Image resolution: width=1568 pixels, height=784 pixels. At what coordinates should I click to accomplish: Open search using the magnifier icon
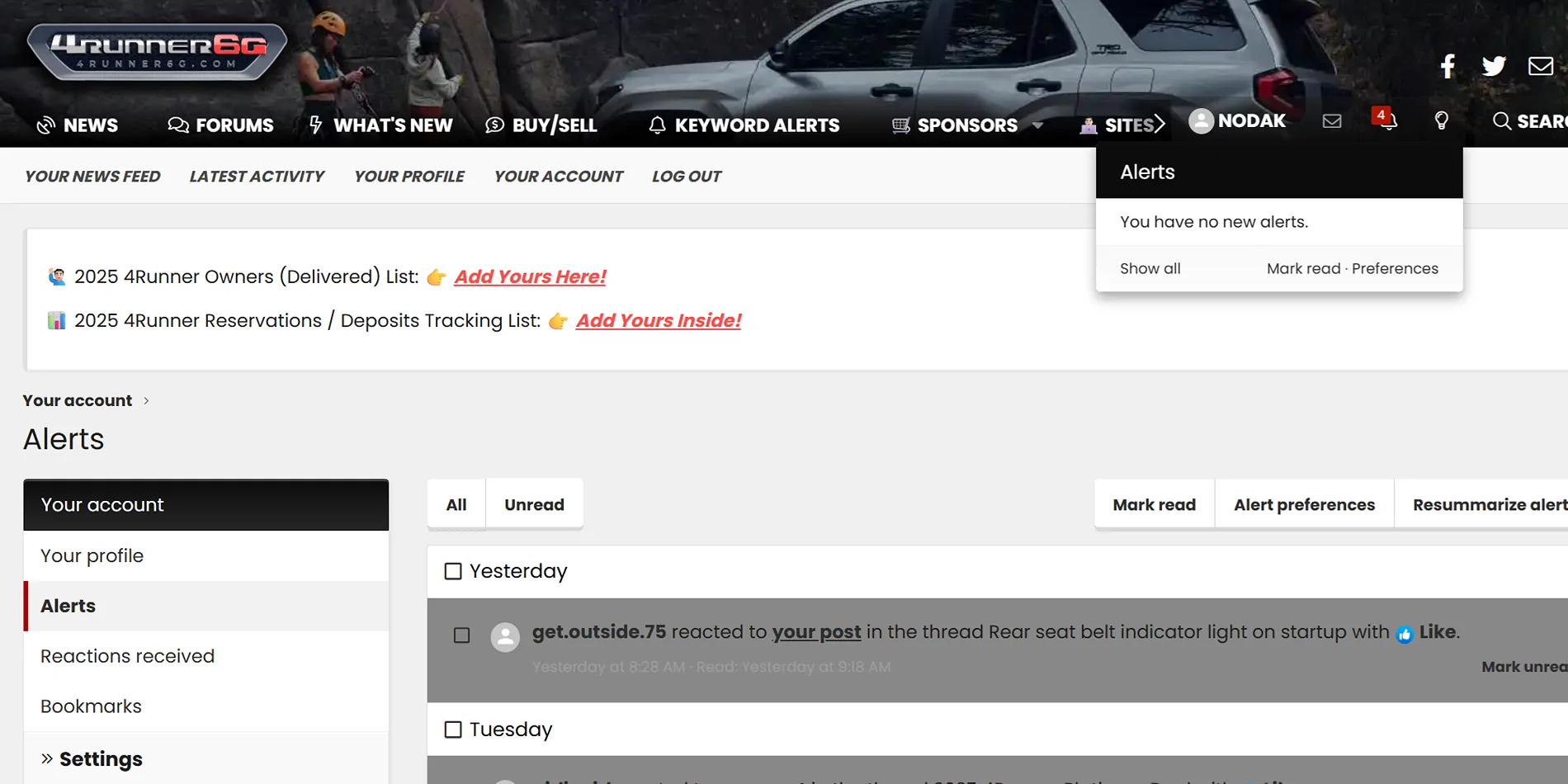click(1501, 121)
